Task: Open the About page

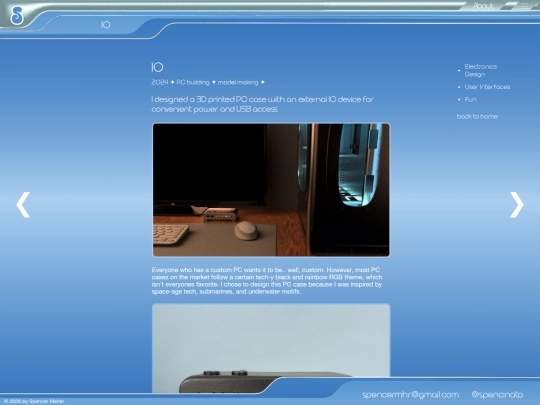Action: click(483, 6)
